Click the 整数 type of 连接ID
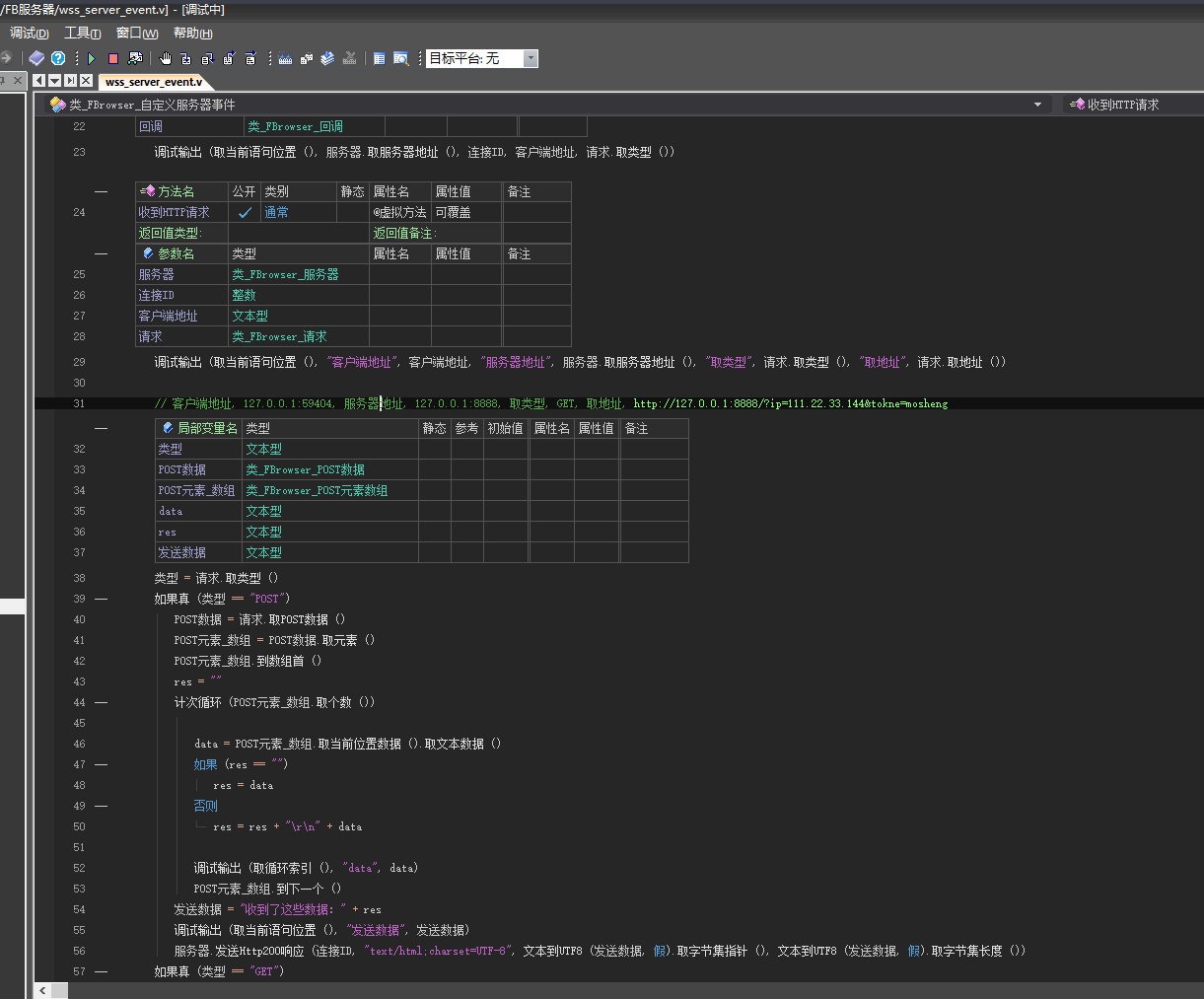The image size is (1204, 999). pos(299,295)
